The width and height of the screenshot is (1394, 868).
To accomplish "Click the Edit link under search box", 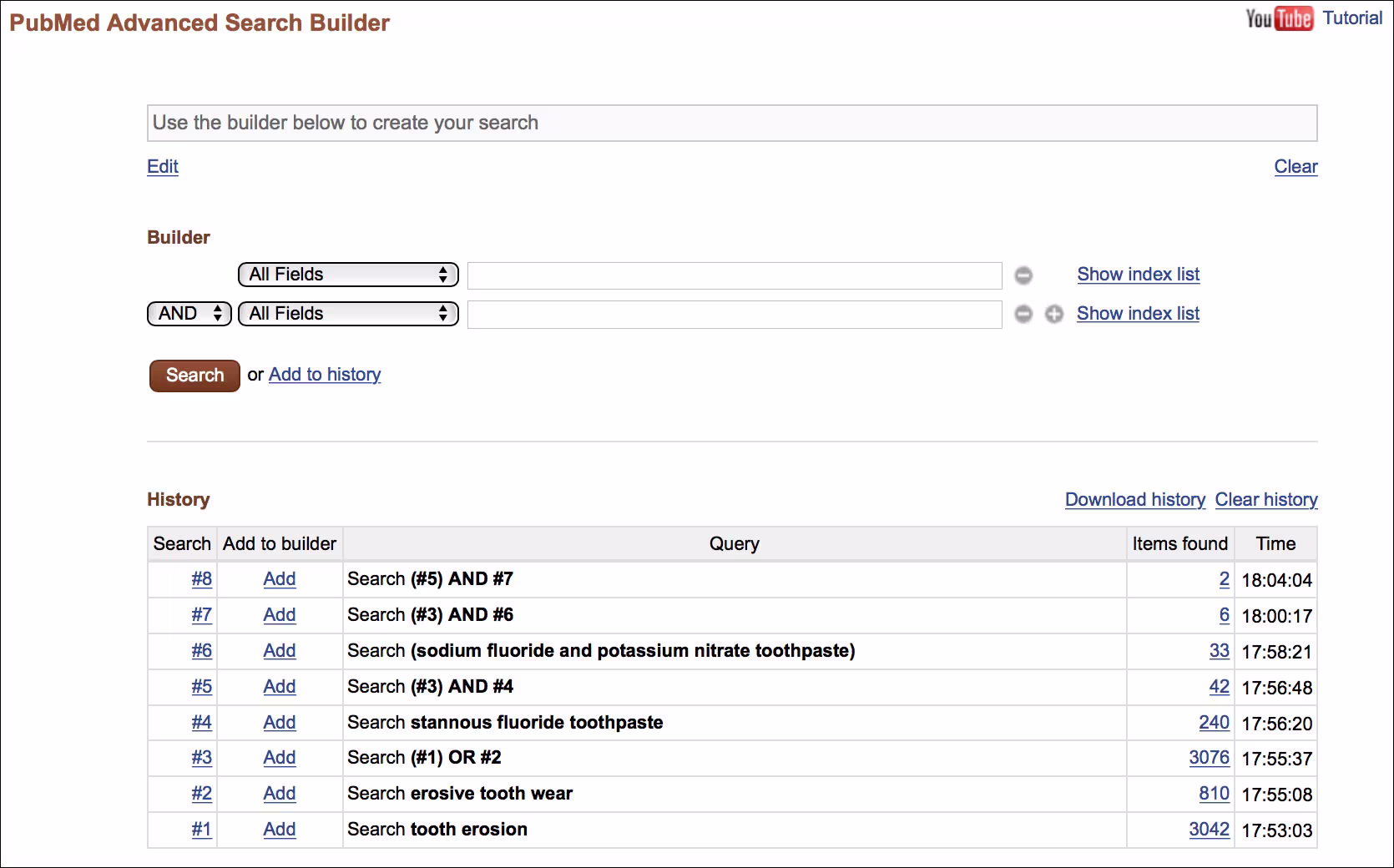I will pos(162,167).
